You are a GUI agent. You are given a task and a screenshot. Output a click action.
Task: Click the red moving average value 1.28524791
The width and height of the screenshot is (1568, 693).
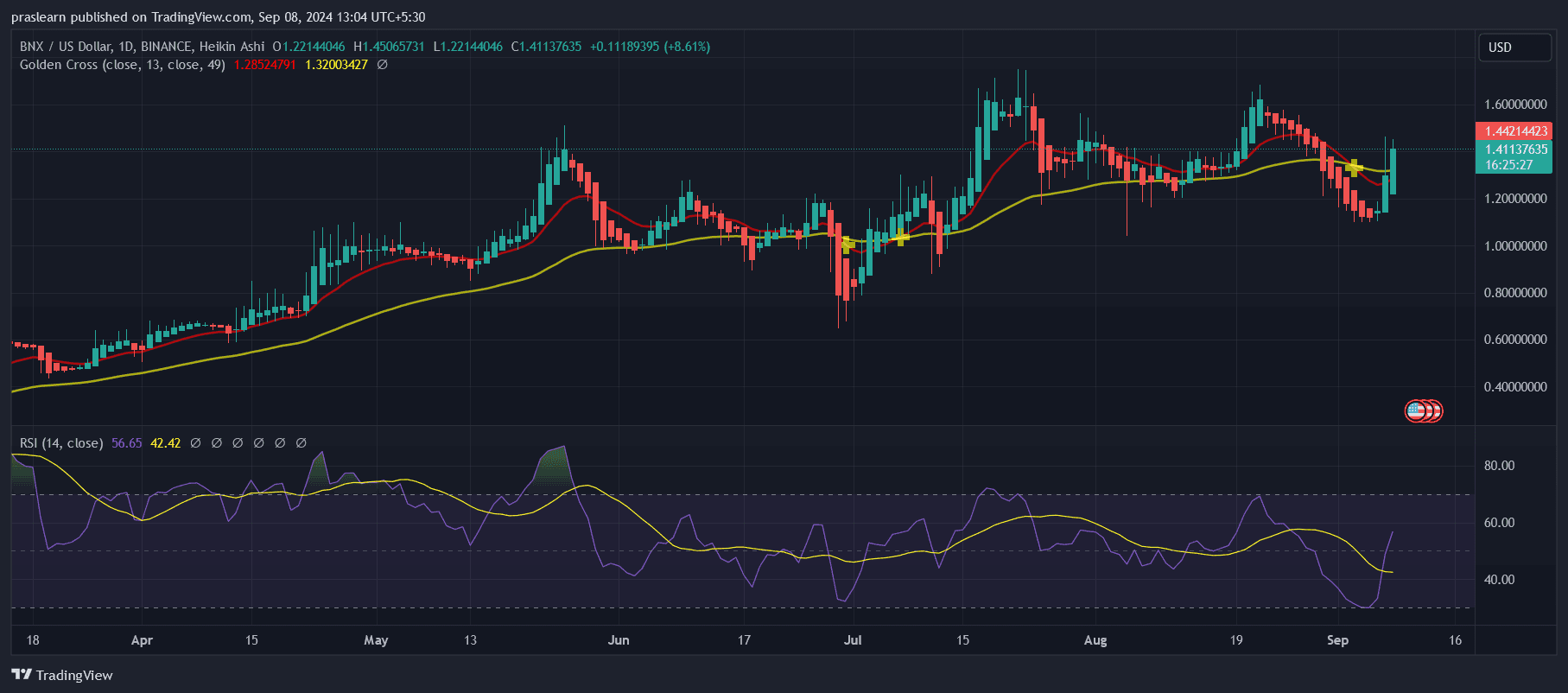pos(265,65)
